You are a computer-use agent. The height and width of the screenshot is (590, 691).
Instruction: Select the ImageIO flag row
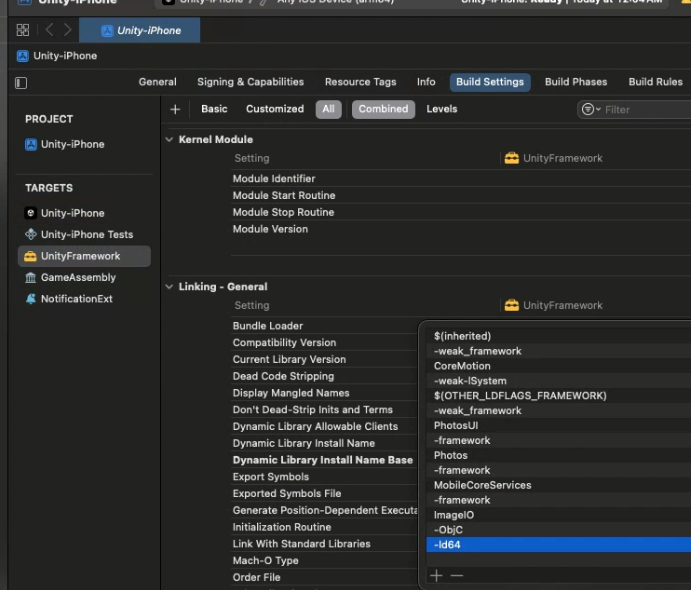coord(558,515)
